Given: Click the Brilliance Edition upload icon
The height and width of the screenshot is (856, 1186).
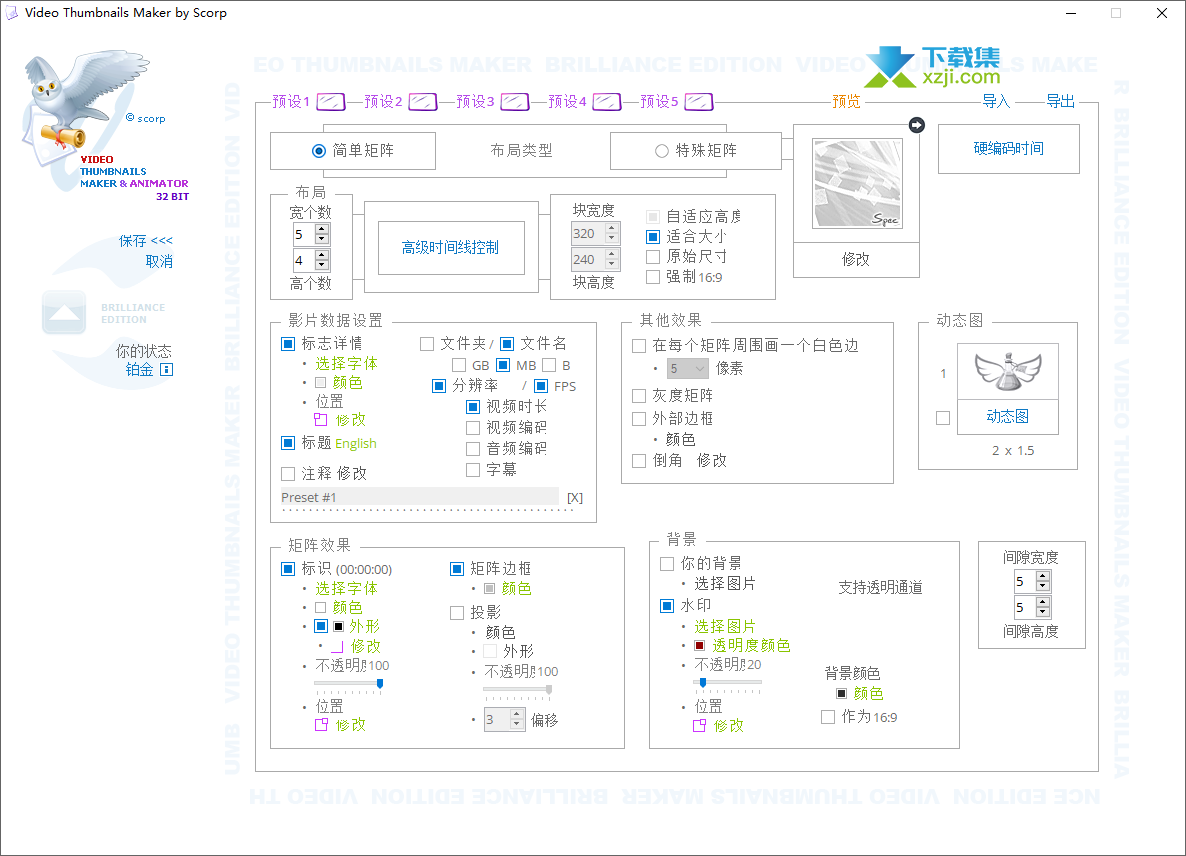Looking at the screenshot, I should coord(64,312).
